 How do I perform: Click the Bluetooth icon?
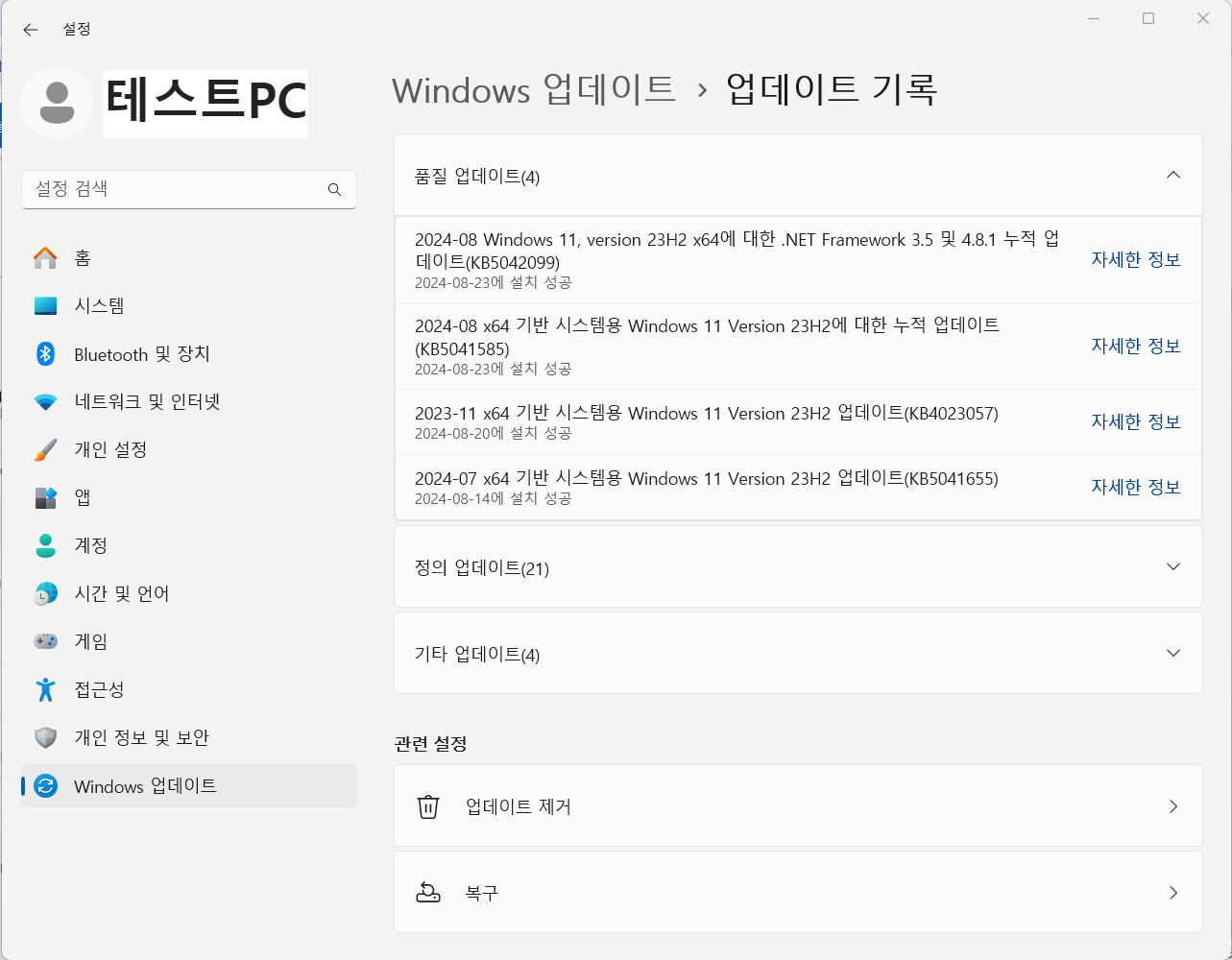click(45, 354)
